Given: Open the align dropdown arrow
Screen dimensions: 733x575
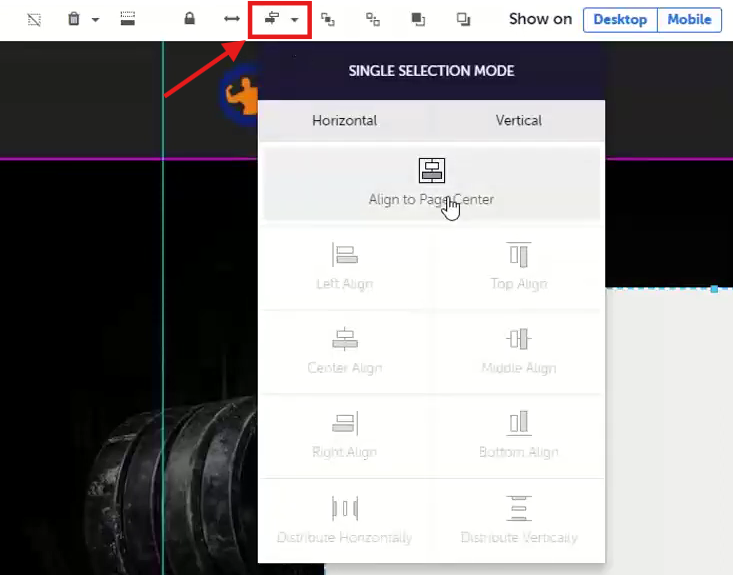Looking at the screenshot, I should [x=295, y=20].
